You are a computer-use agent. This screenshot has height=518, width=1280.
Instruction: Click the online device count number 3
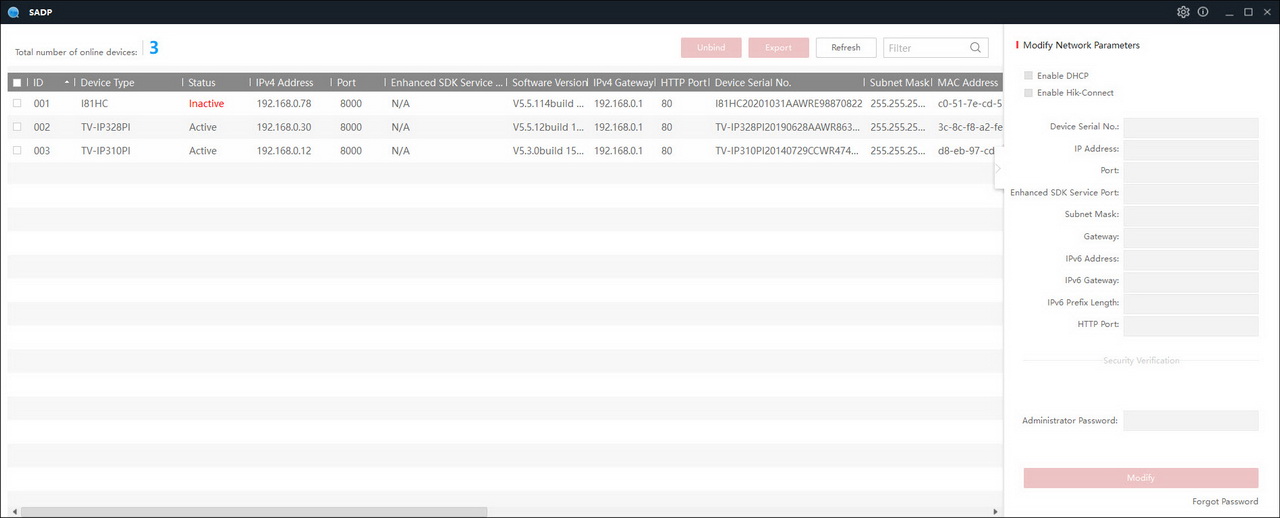[x=154, y=48]
